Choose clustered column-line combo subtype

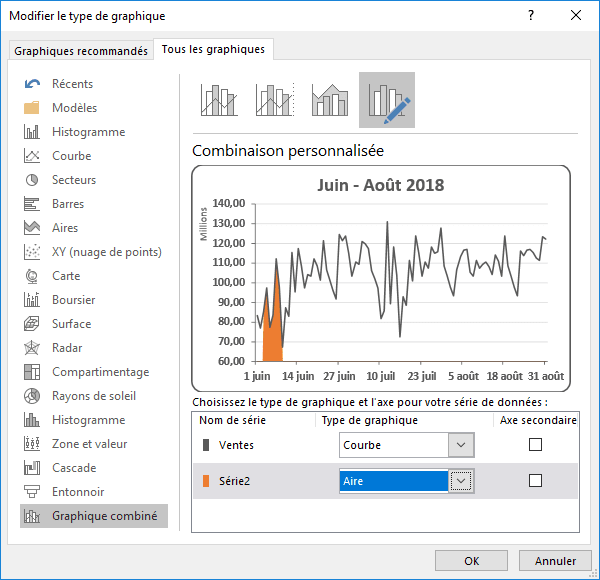click(219, 100)
